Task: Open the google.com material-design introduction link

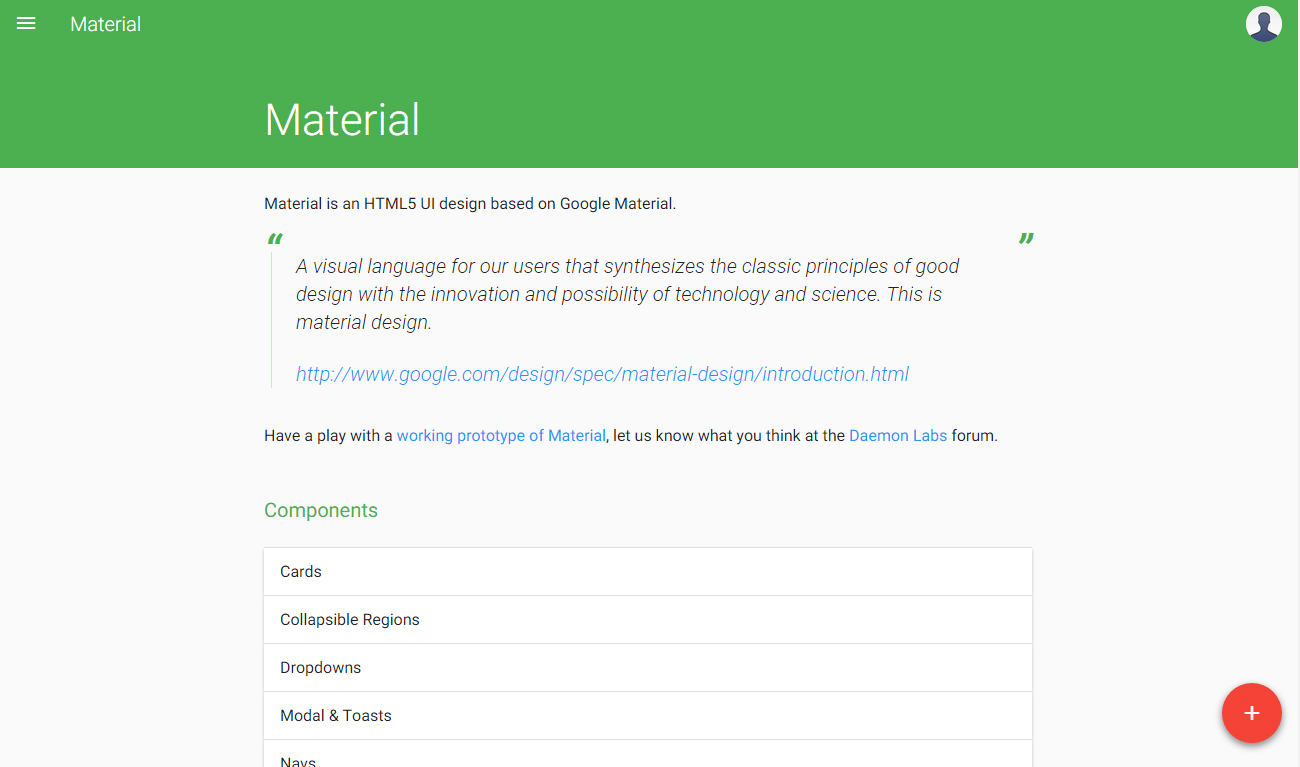Action: pyautogui.click(x=602, y=374)
